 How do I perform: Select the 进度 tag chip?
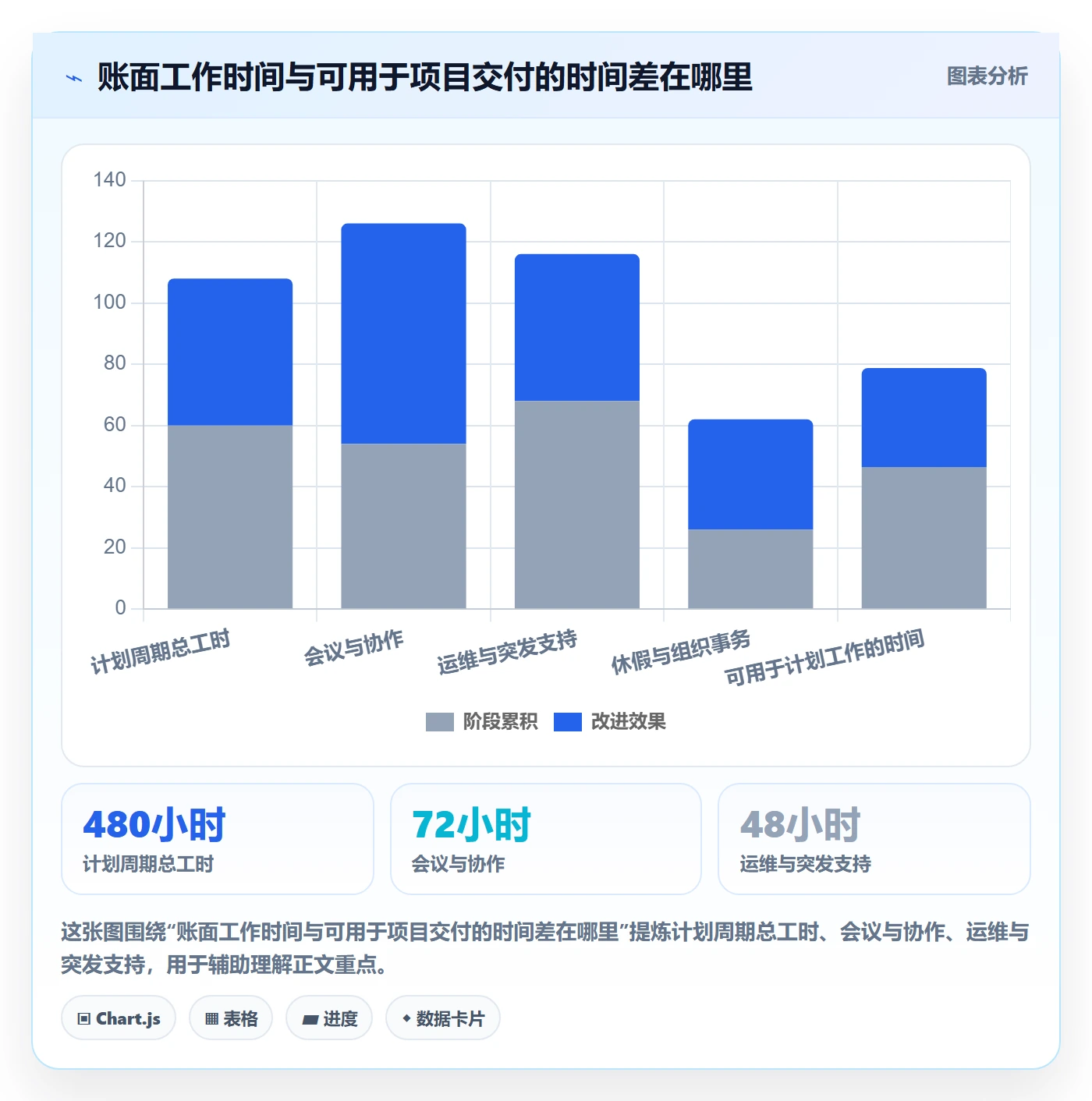coord(329,1018)
